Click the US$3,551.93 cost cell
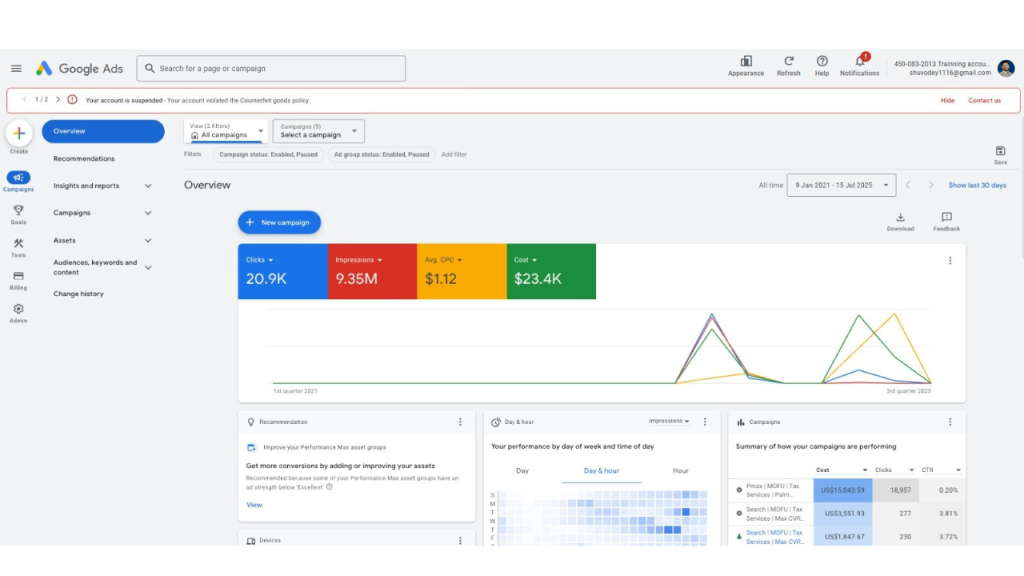Viewport: 1024px width, 576px height. click(842, 514)
